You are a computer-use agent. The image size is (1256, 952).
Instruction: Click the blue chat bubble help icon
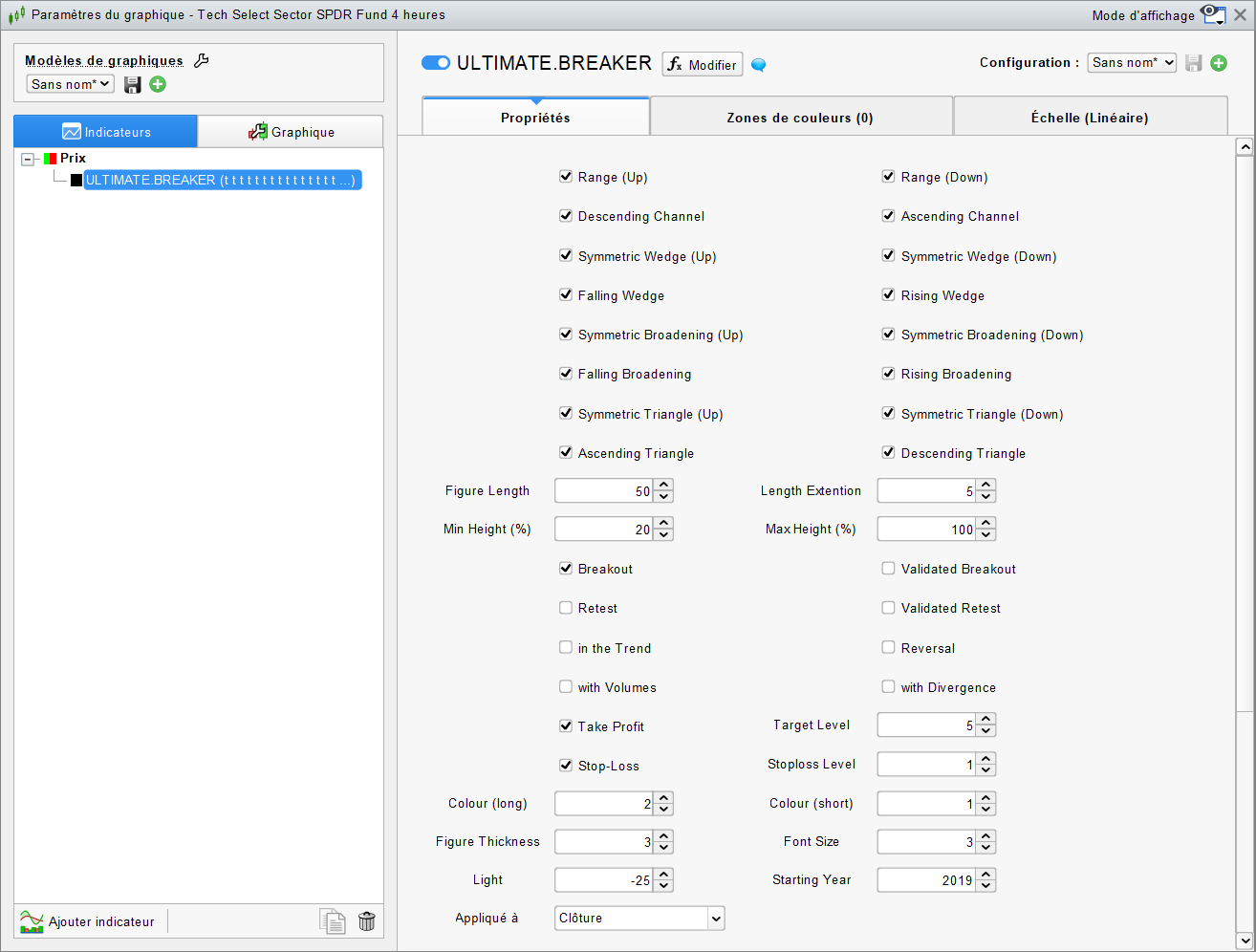point(758,65)
